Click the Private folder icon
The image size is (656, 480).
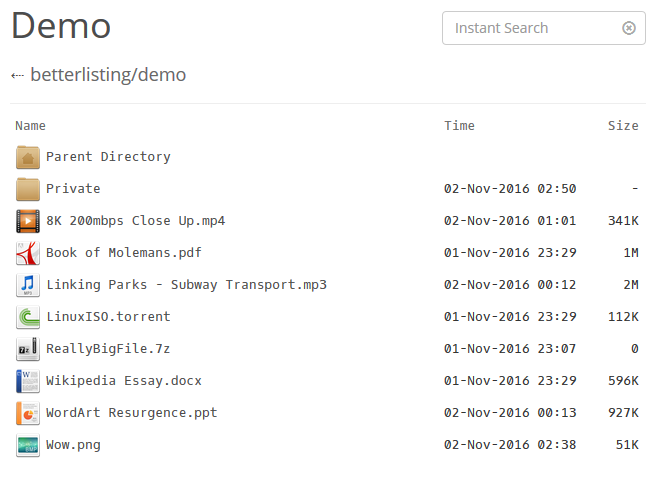tap(28, 189)
